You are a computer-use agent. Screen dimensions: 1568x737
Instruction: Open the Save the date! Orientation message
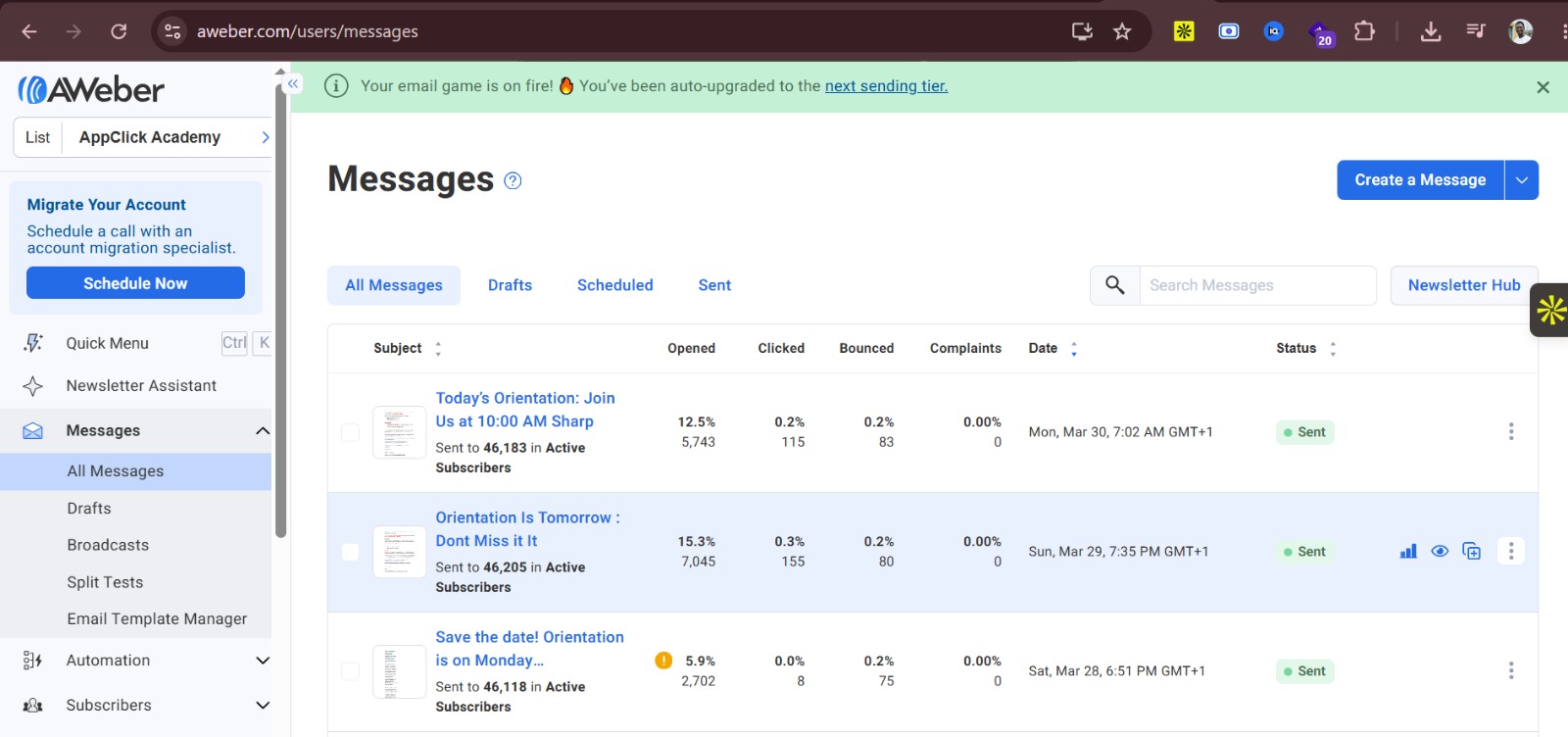(x=529, y=649)
